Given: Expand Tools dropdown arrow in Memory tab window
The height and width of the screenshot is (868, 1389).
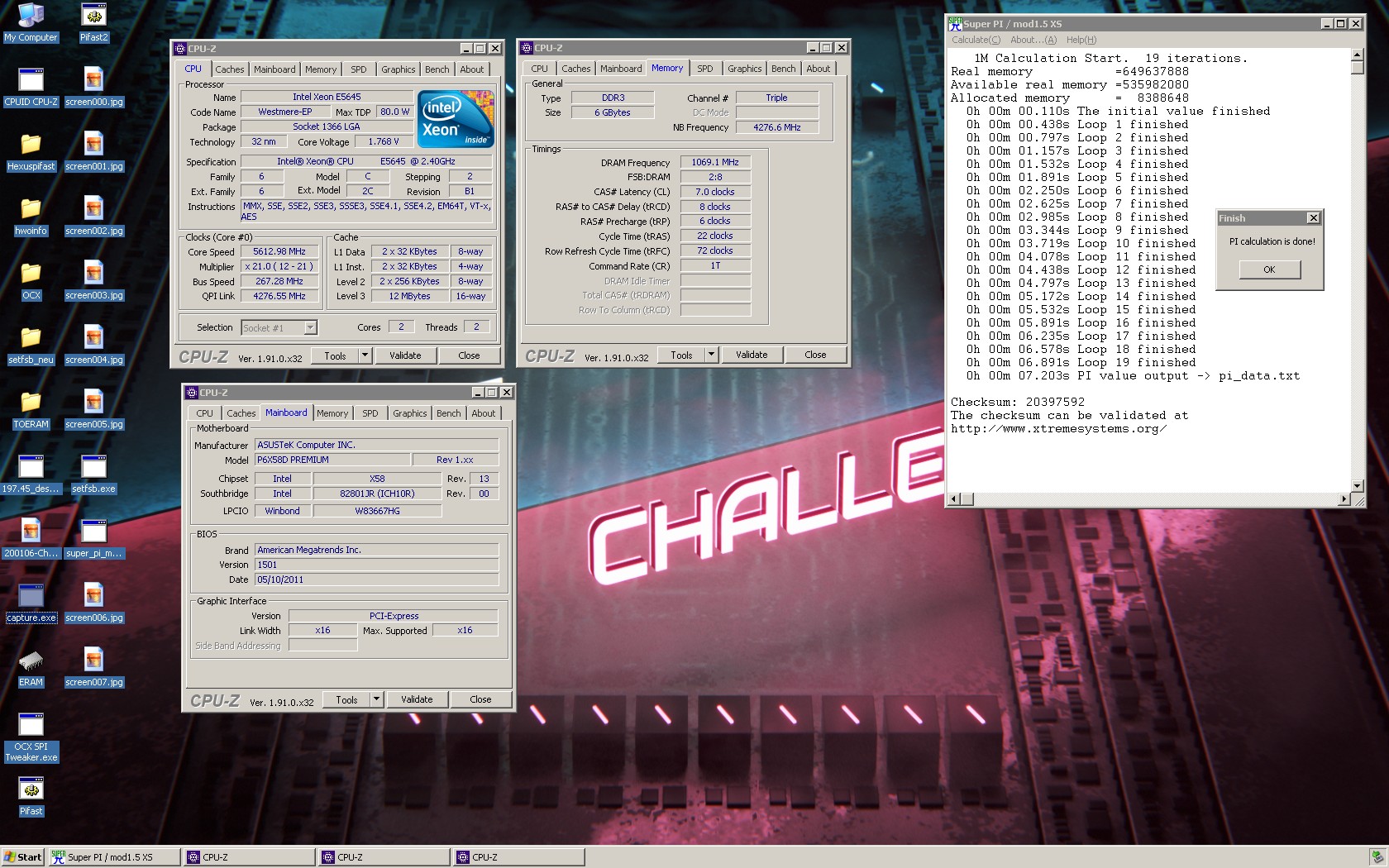Looking at the screenshot, I should click(711, 355).
